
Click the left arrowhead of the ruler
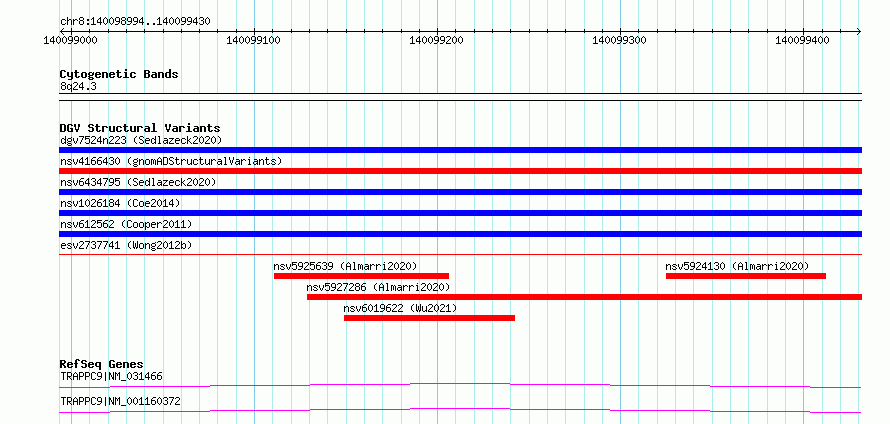click(62, 31)
